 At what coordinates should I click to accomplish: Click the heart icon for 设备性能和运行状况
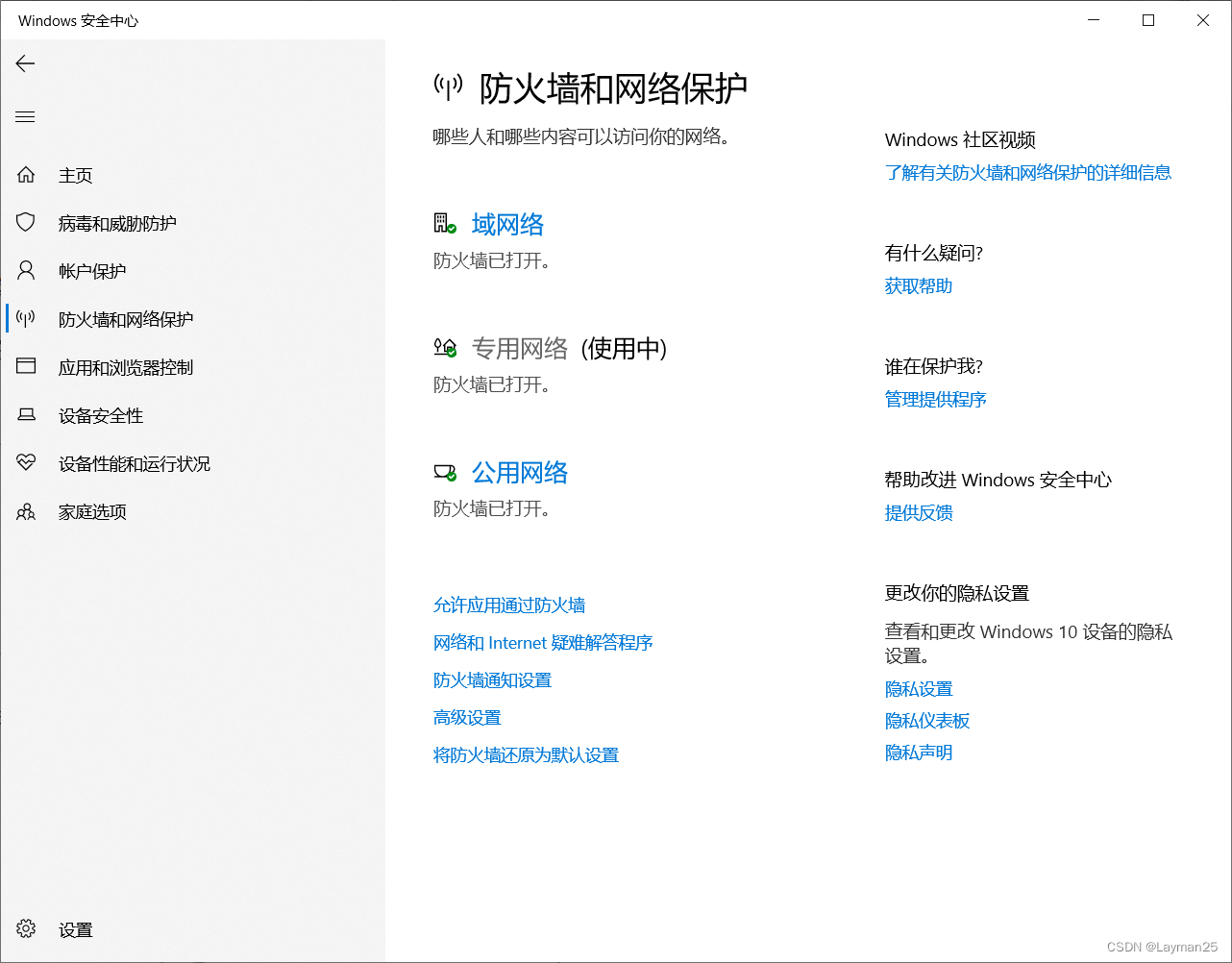[x=26, y=463]
